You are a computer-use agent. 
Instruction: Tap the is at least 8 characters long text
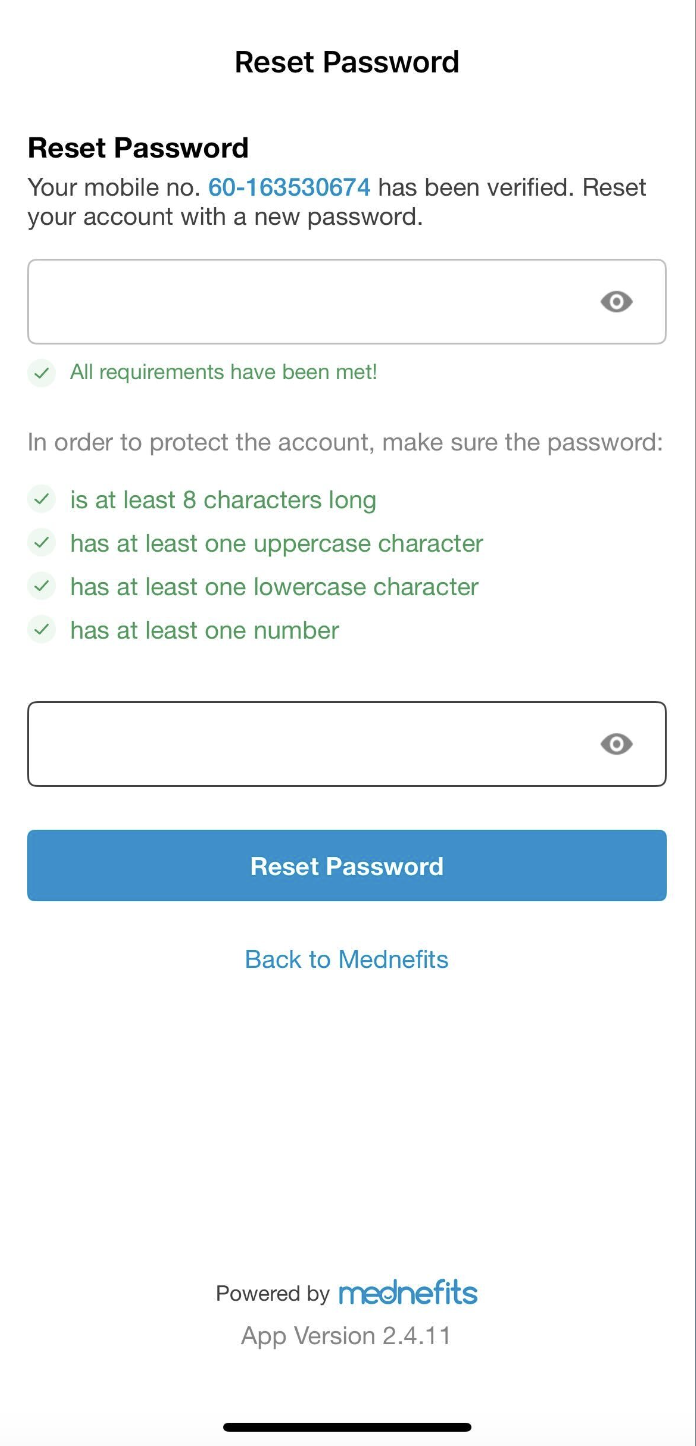click(223, 500)
